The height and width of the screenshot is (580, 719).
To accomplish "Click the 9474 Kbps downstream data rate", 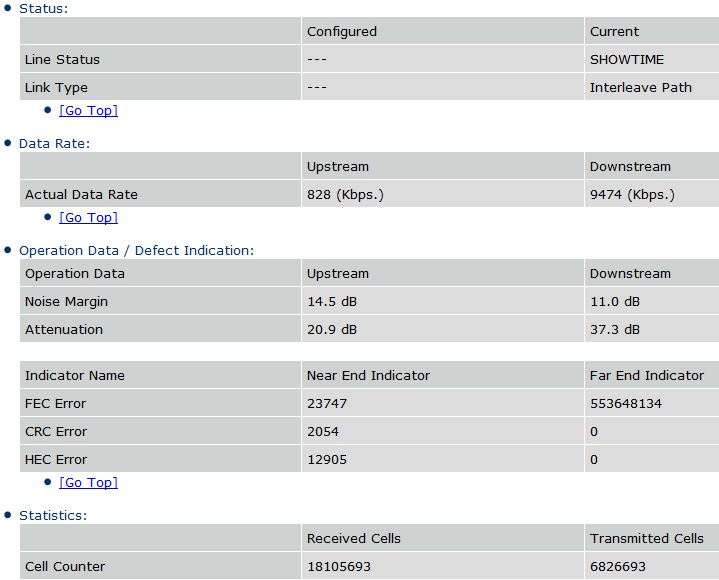I will point(632,194).
